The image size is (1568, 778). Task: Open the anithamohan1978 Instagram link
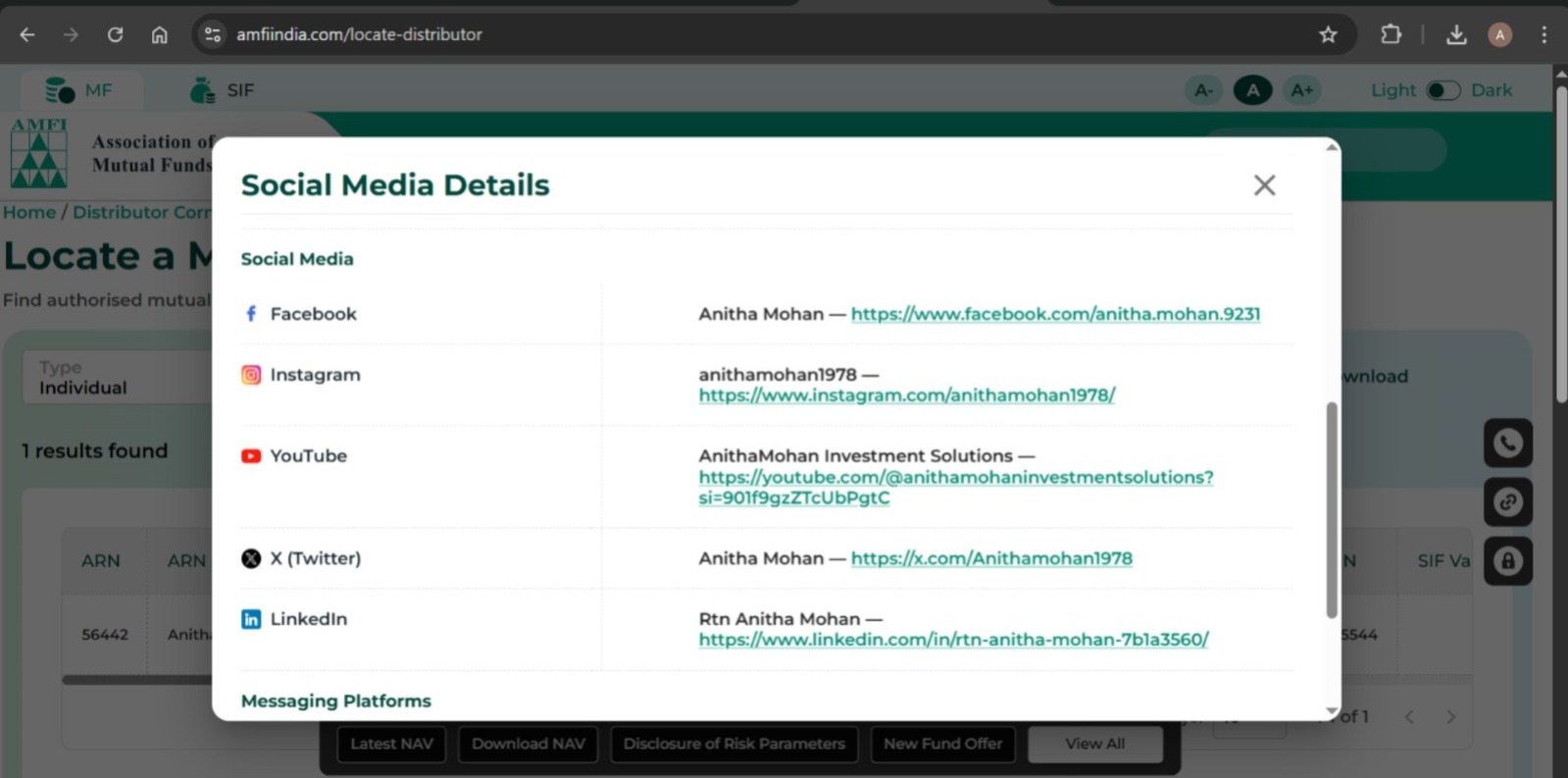pos(907,395)
